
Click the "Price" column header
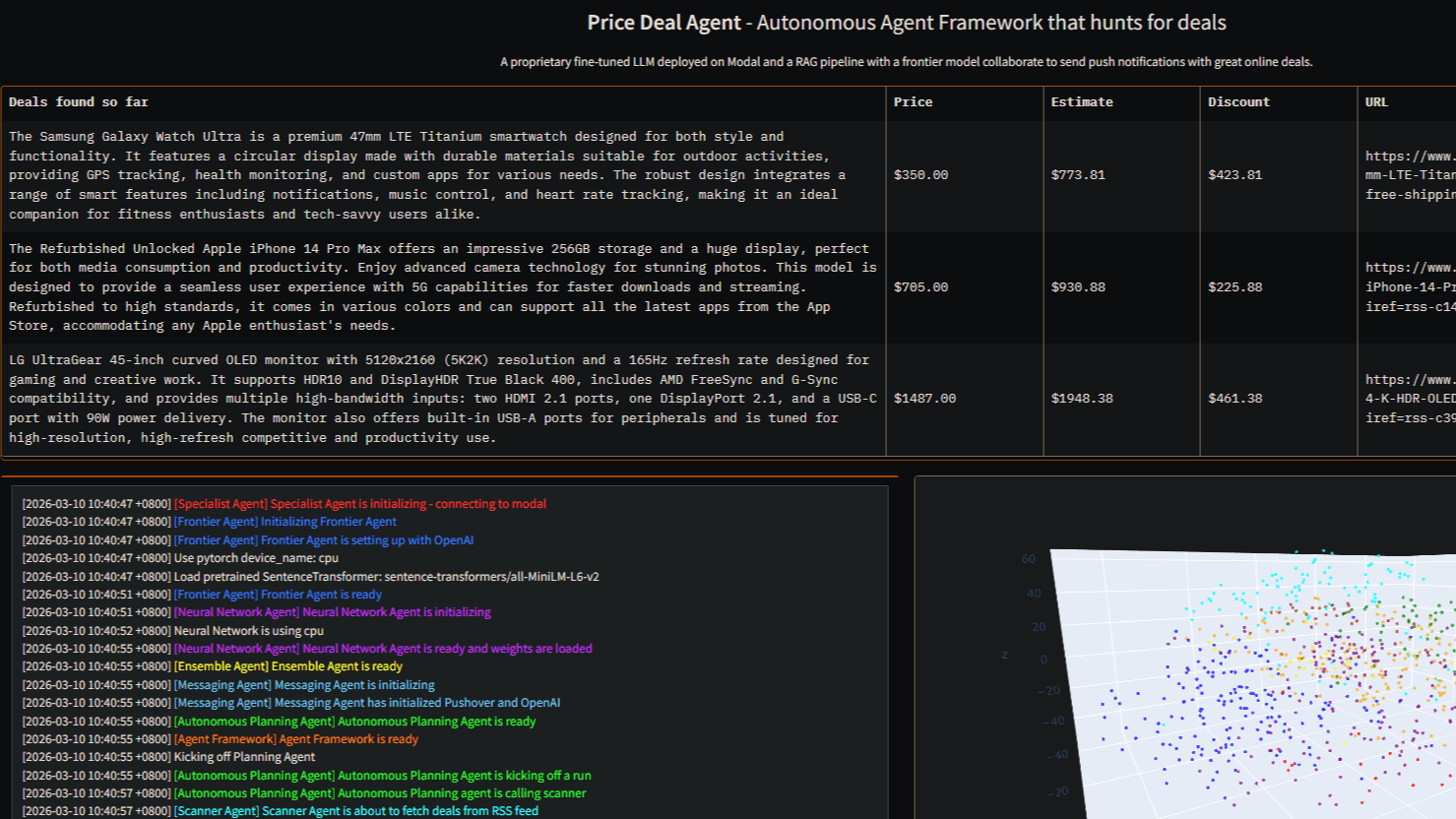pyautogui.click(x=965, y=102)
